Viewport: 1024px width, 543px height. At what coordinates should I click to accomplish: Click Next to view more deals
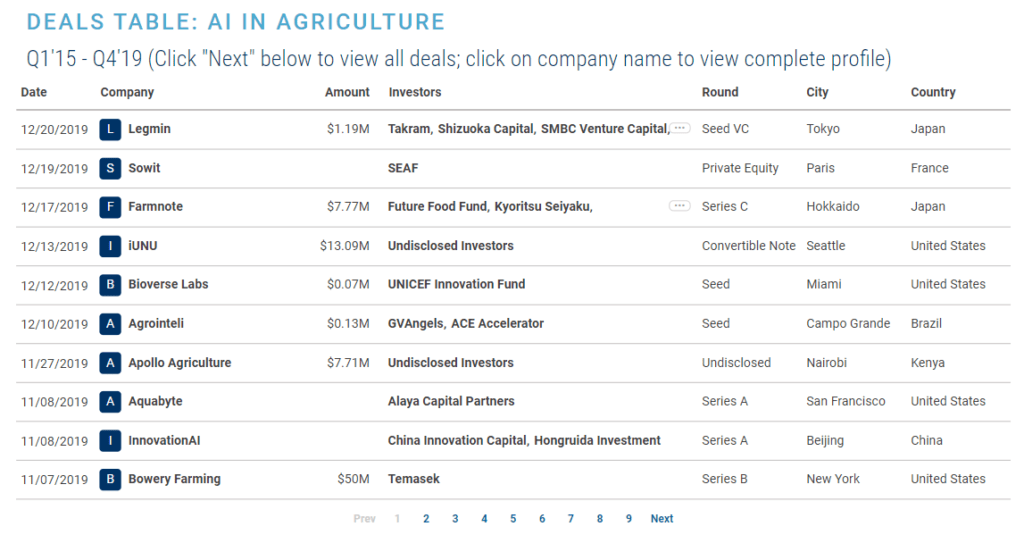662,519
